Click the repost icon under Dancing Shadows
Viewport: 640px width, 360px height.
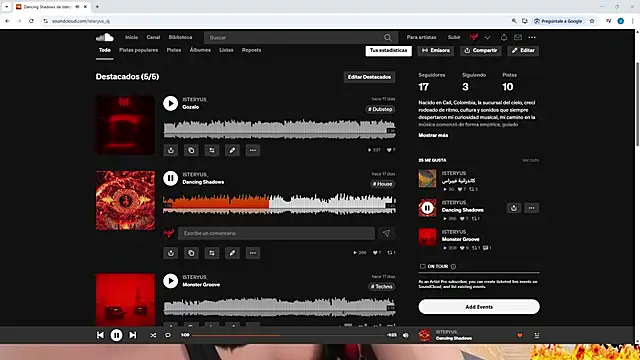[212, 253]
